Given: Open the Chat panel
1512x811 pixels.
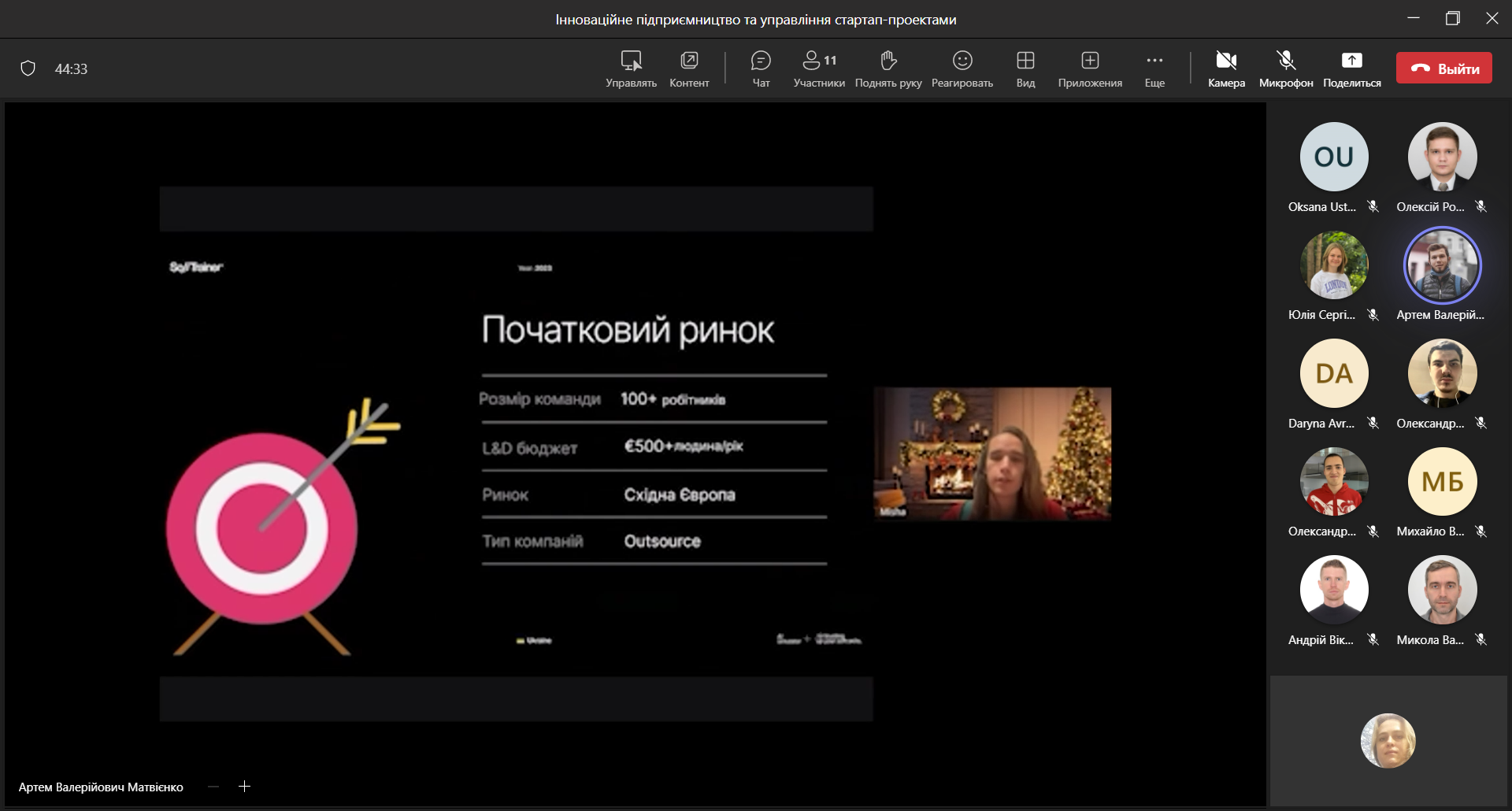Looking at the screenshot, I should [761, 69].
